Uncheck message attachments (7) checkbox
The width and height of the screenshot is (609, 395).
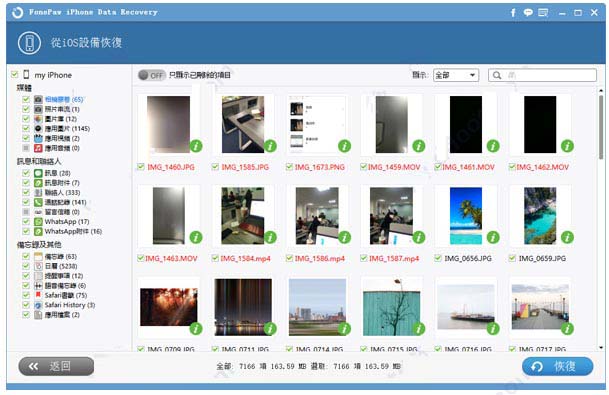pos(26,183)
